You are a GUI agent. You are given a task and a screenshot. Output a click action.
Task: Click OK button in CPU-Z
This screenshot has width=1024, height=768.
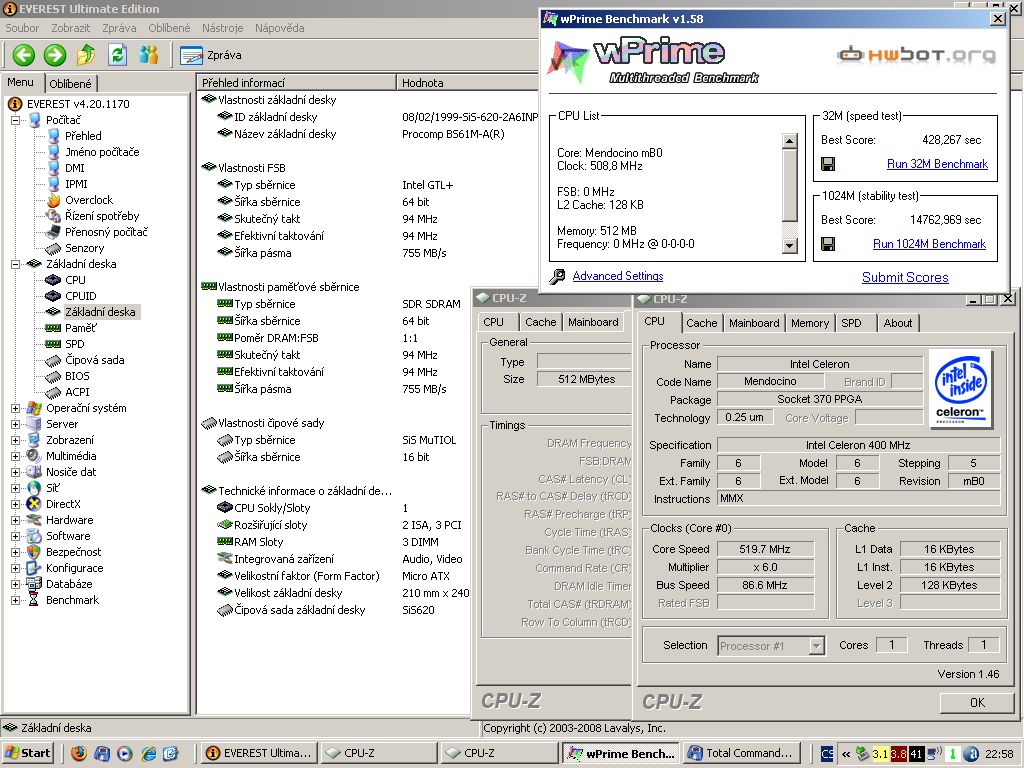coord(977,703)
